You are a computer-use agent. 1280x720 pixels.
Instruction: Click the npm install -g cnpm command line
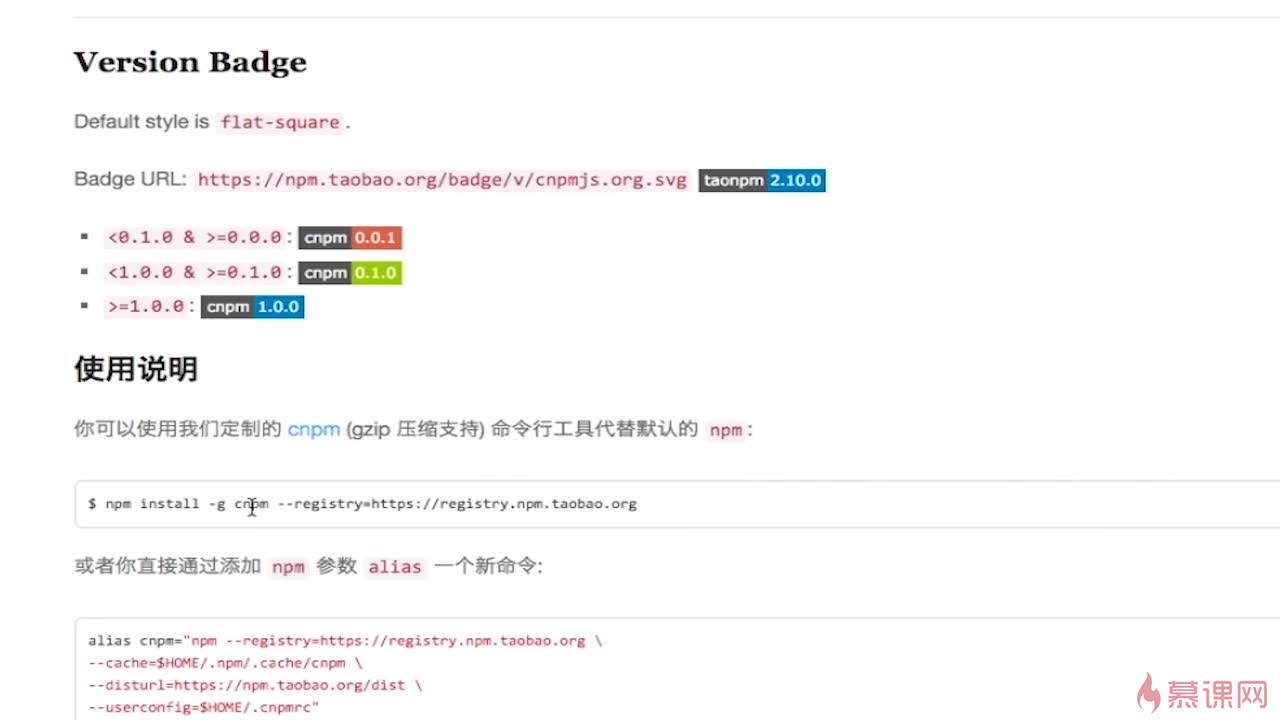[362, 504]
